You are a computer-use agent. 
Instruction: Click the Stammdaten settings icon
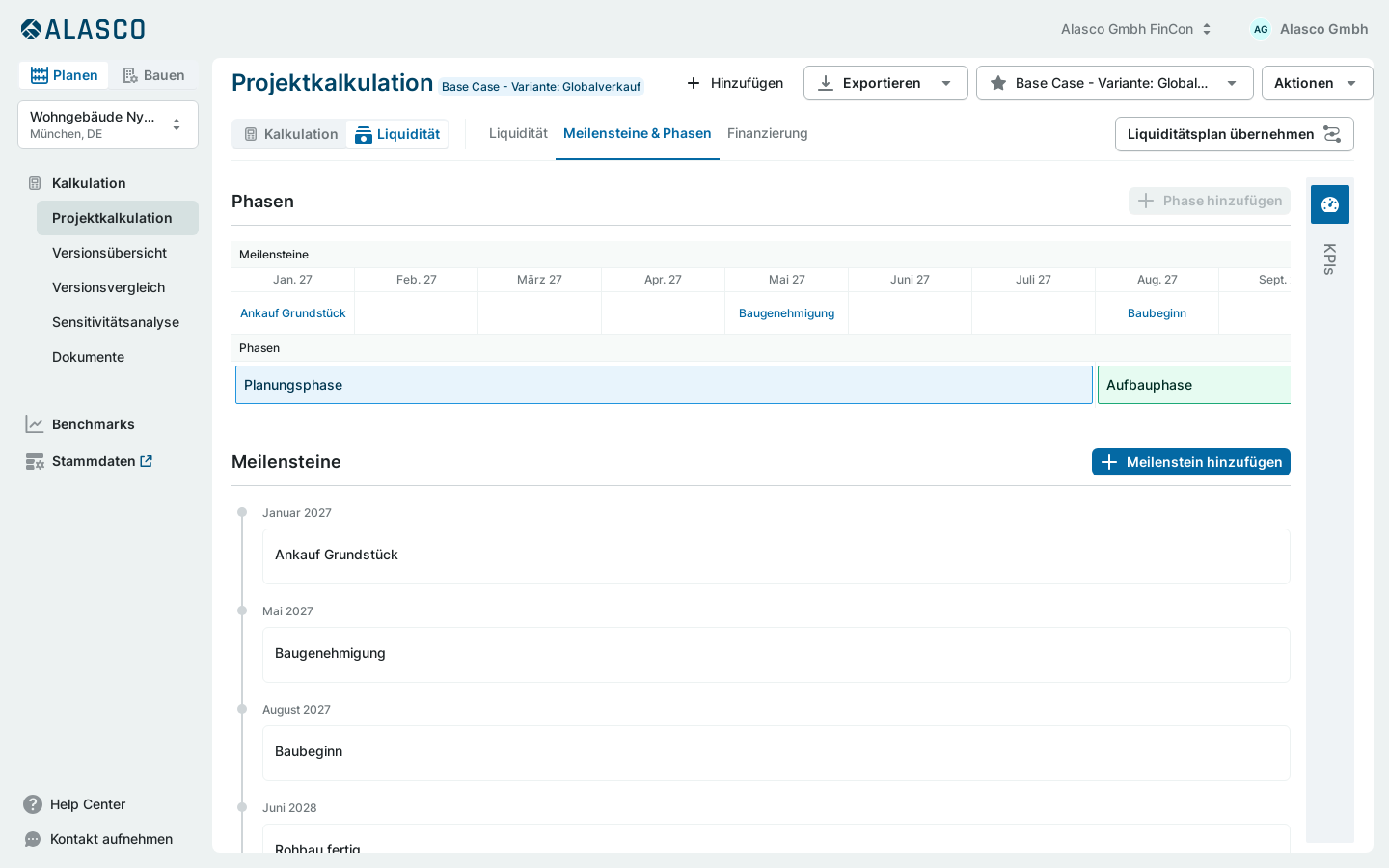[35, 461]
